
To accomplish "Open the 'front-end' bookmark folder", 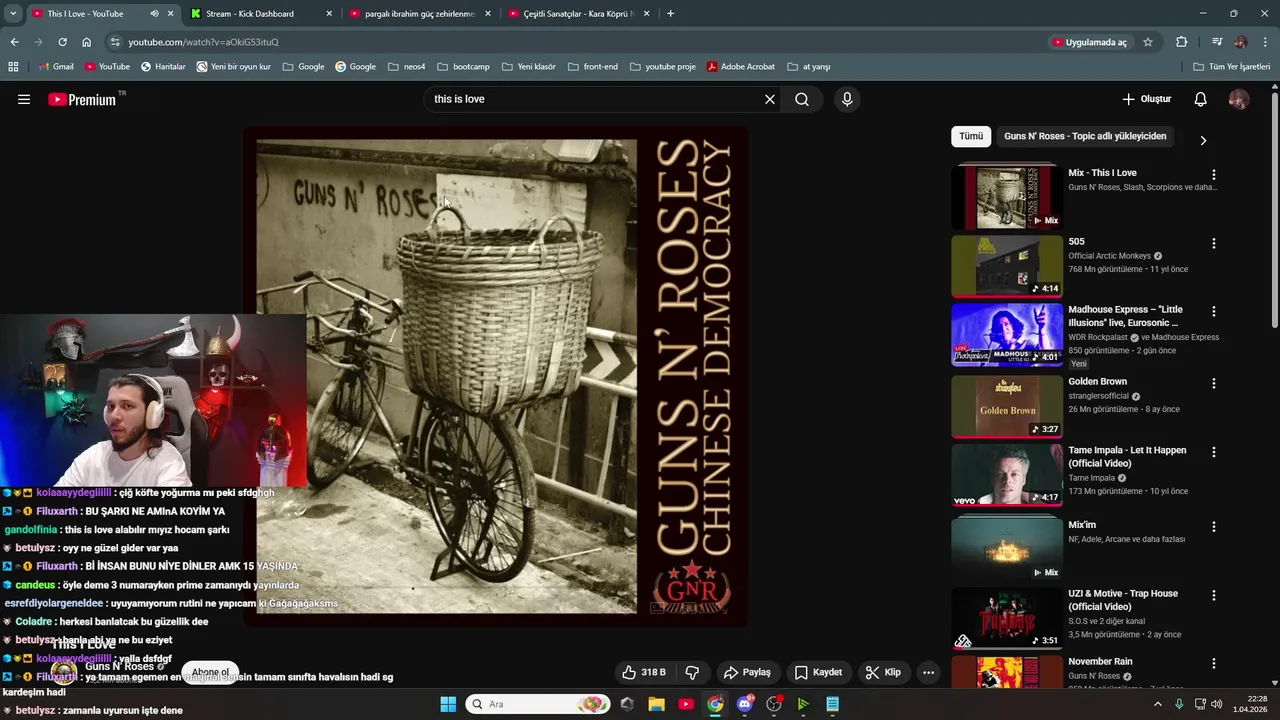I will (592, 67).
